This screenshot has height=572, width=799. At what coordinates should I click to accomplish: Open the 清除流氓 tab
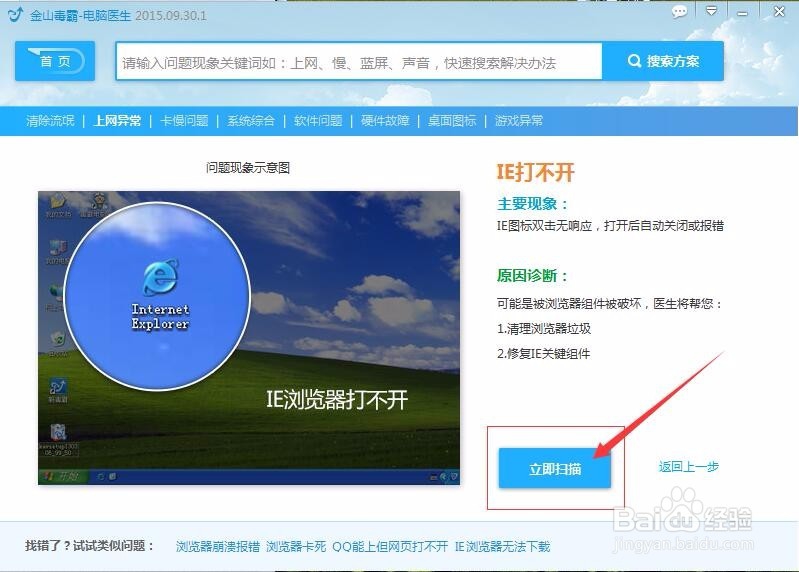(50, 121)
